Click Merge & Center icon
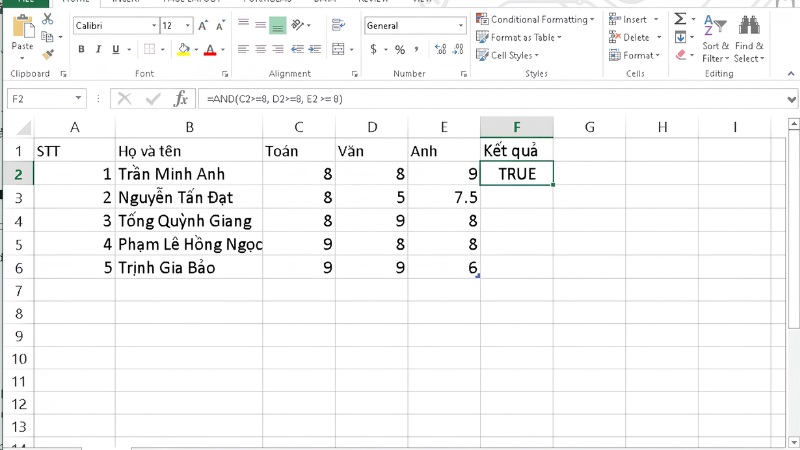Viewport: 800px width, 450px height. click(x=338, y=49)
